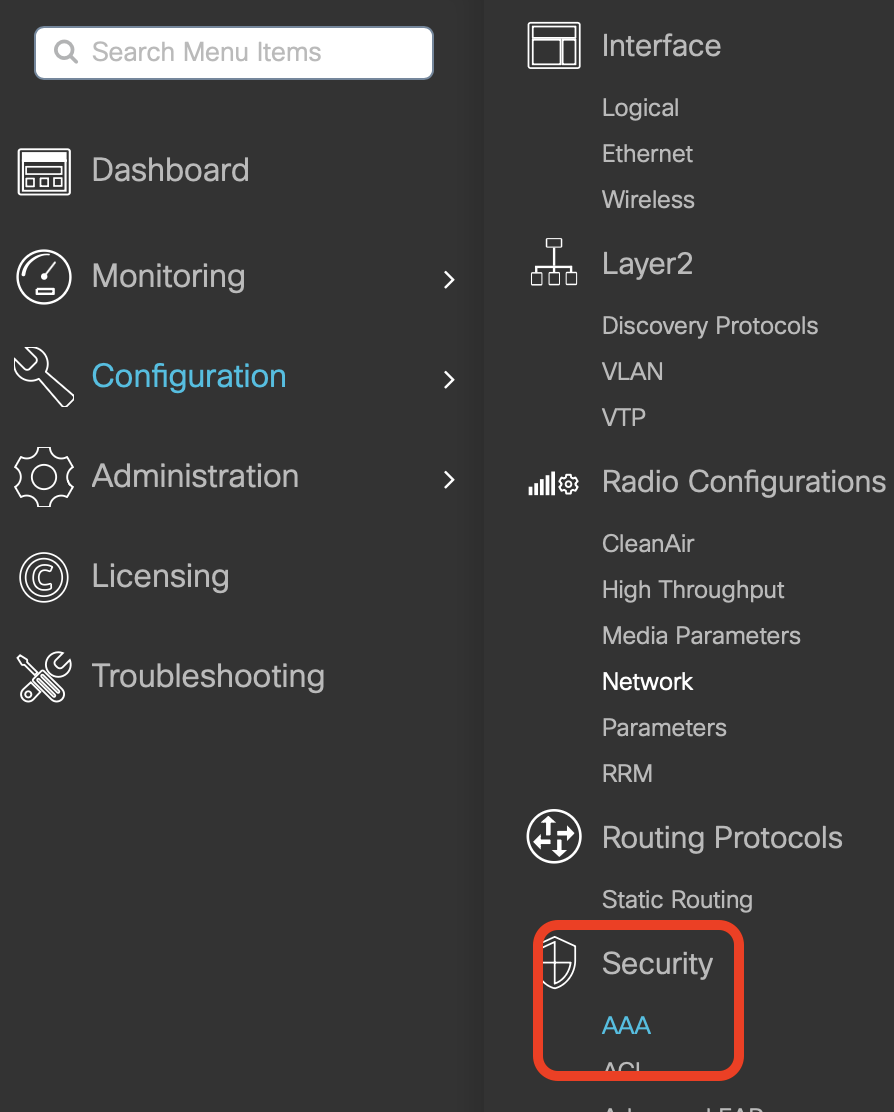894x1112 pixels.
Task: Expand the Monitoring submenu chevron
Action: coord(449,279)
